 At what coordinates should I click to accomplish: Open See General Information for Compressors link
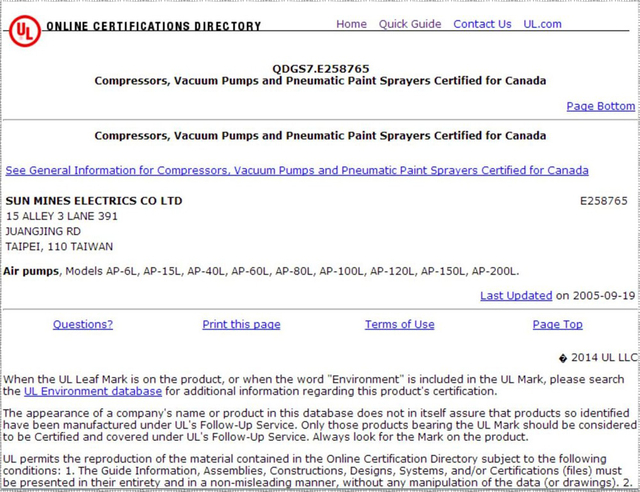coord(297,171)
